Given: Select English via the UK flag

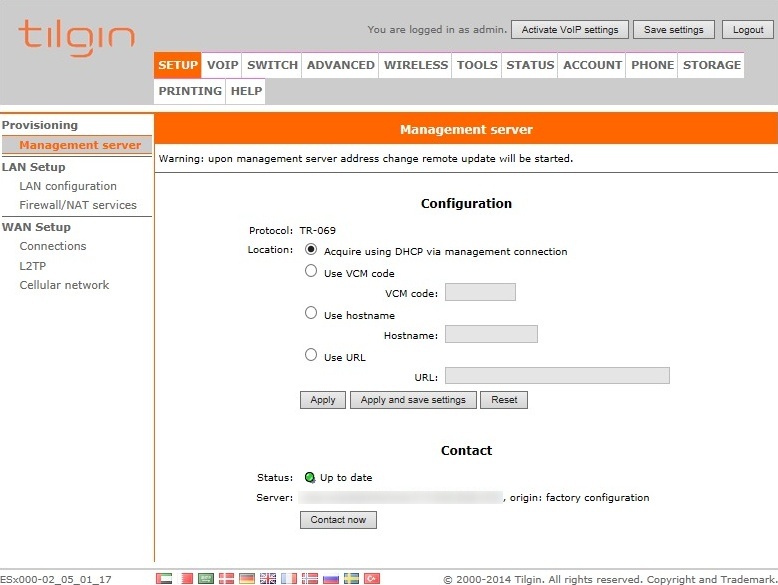Looking at the screenshot, I should click(268, 578).
